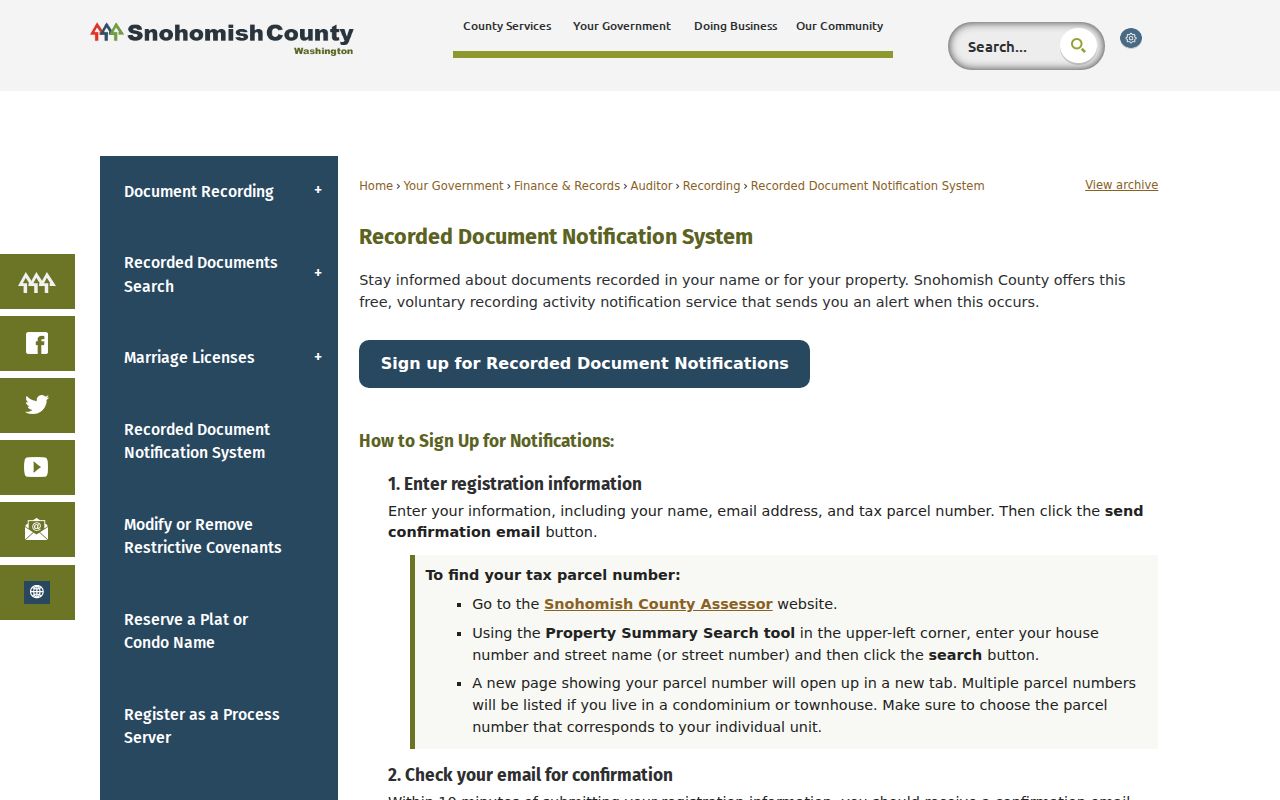Open the View archive link
The image size is (1280, 800).
click(x=1121, y=185)
